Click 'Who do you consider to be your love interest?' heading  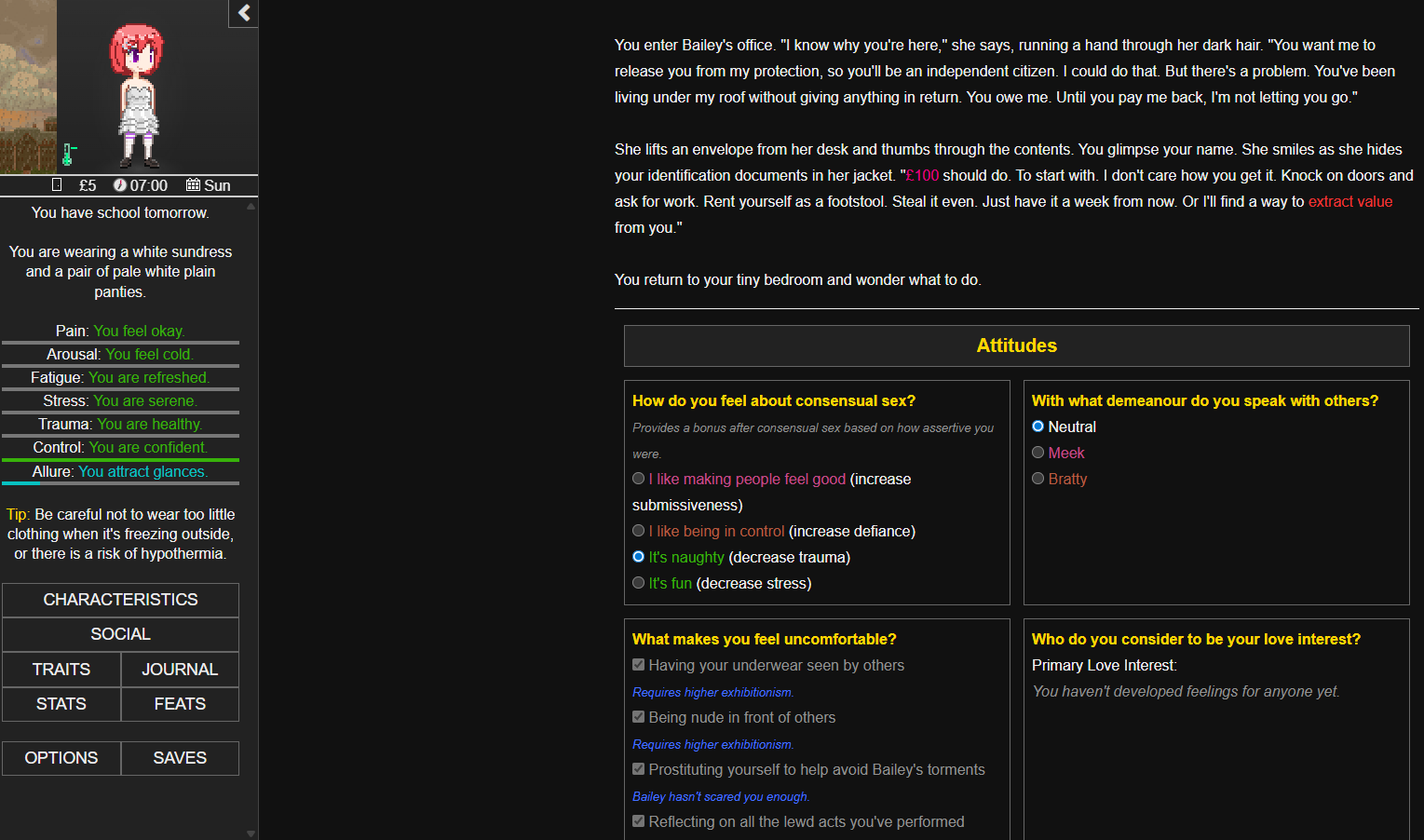point(1196,639)
